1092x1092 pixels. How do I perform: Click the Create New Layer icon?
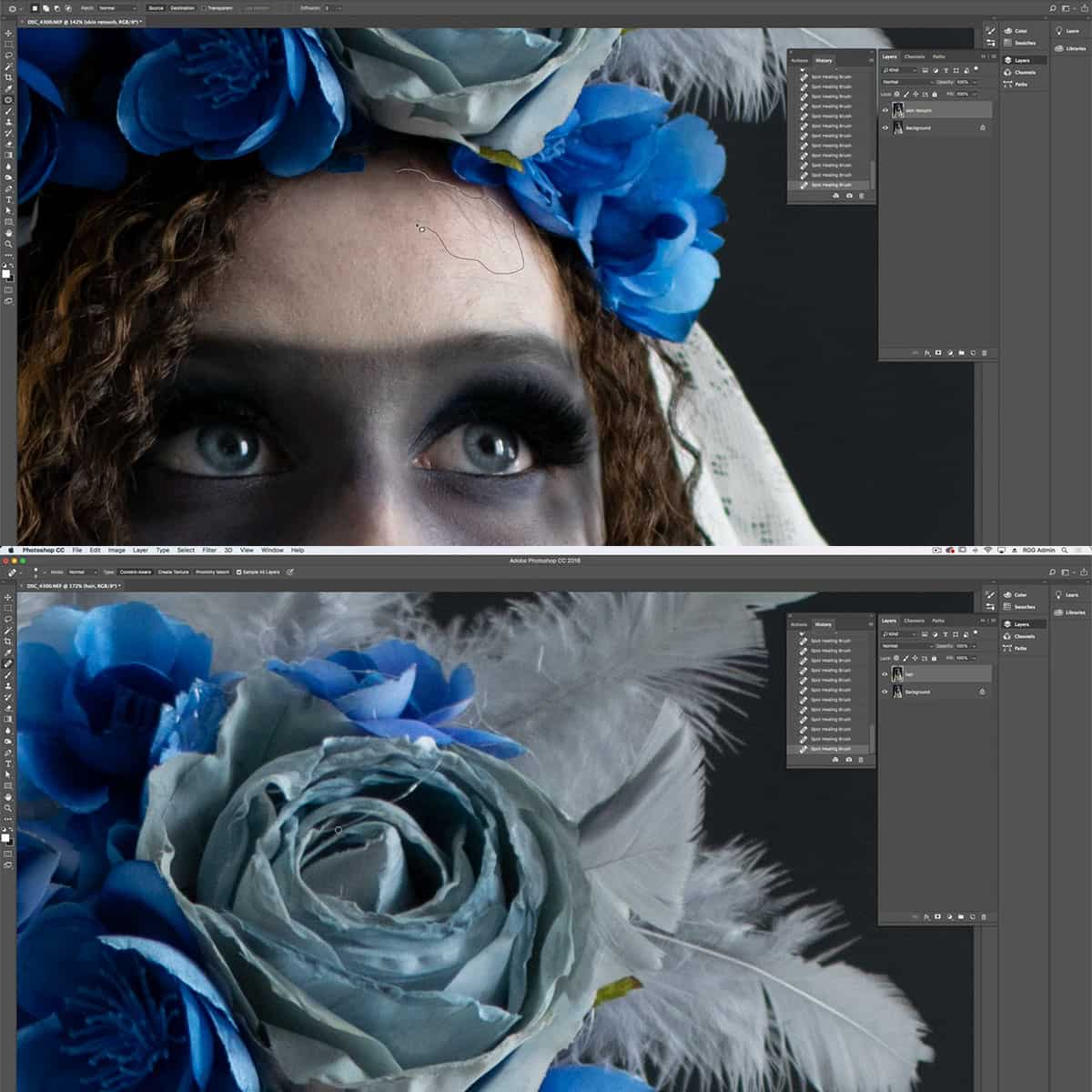(974, 353)
